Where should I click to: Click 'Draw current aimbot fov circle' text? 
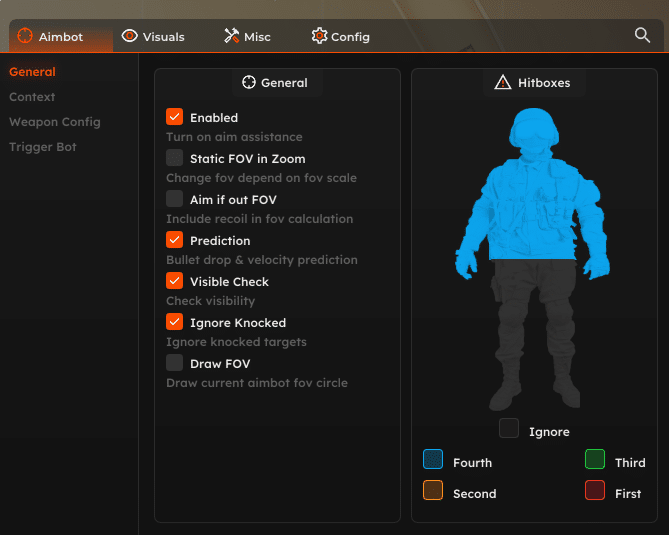tap(257, 383)
